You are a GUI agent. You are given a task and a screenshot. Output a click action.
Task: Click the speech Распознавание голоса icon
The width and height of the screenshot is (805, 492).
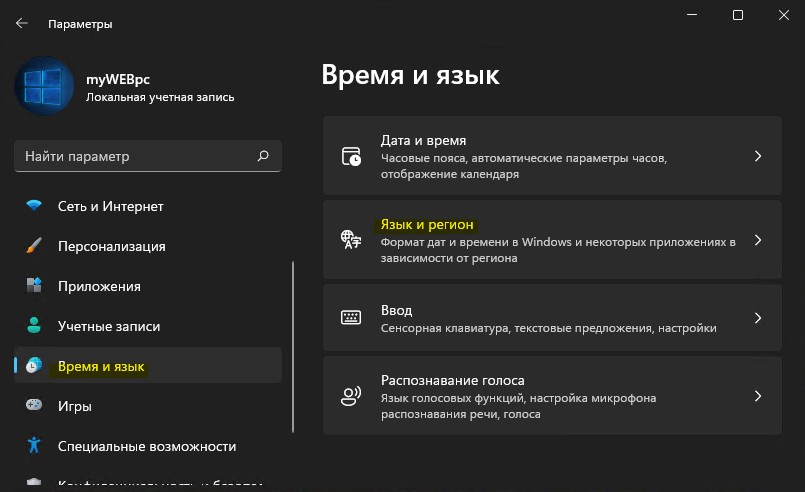pyautogui.click(x=351, y=396)
